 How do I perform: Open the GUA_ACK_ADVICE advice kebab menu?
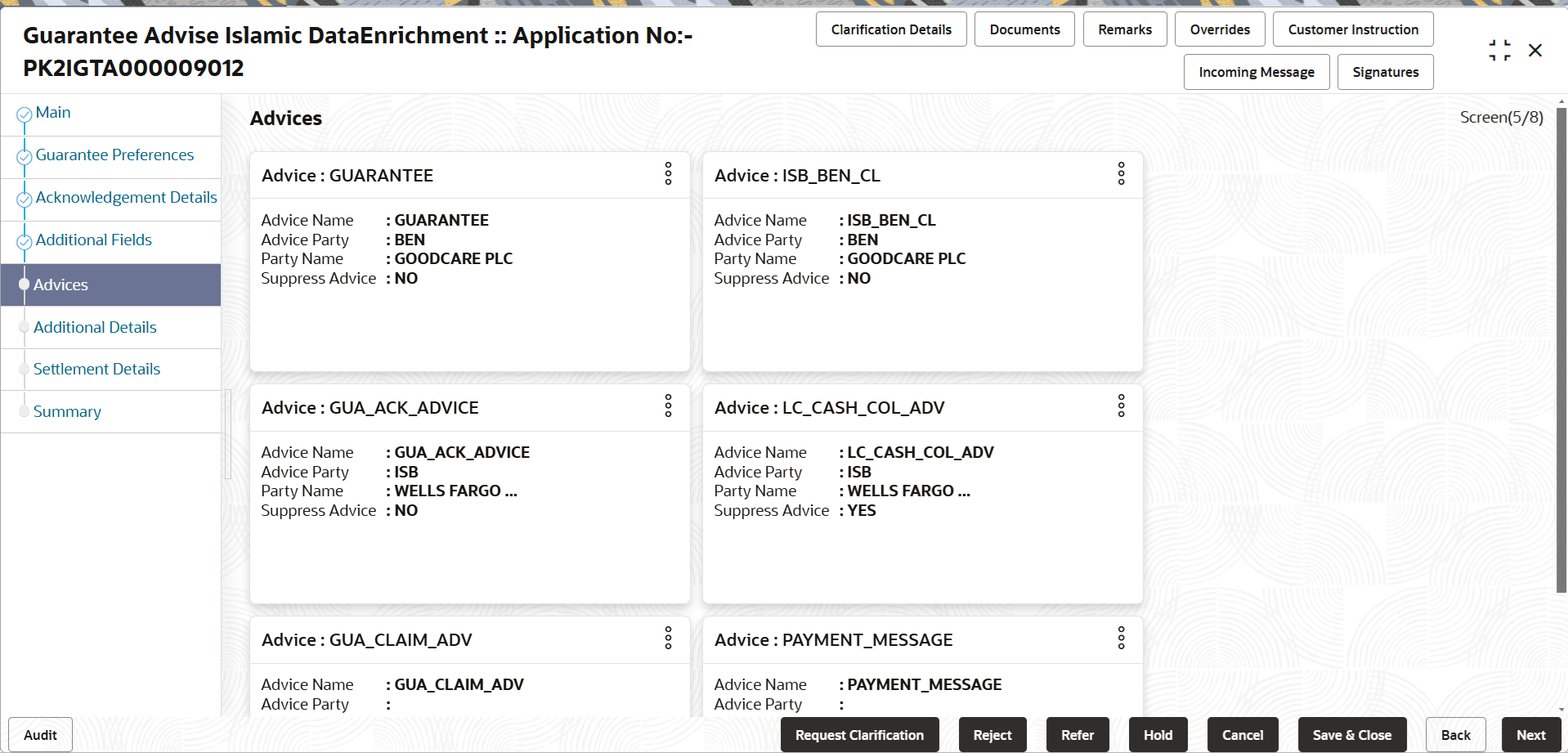click(668, 406)
